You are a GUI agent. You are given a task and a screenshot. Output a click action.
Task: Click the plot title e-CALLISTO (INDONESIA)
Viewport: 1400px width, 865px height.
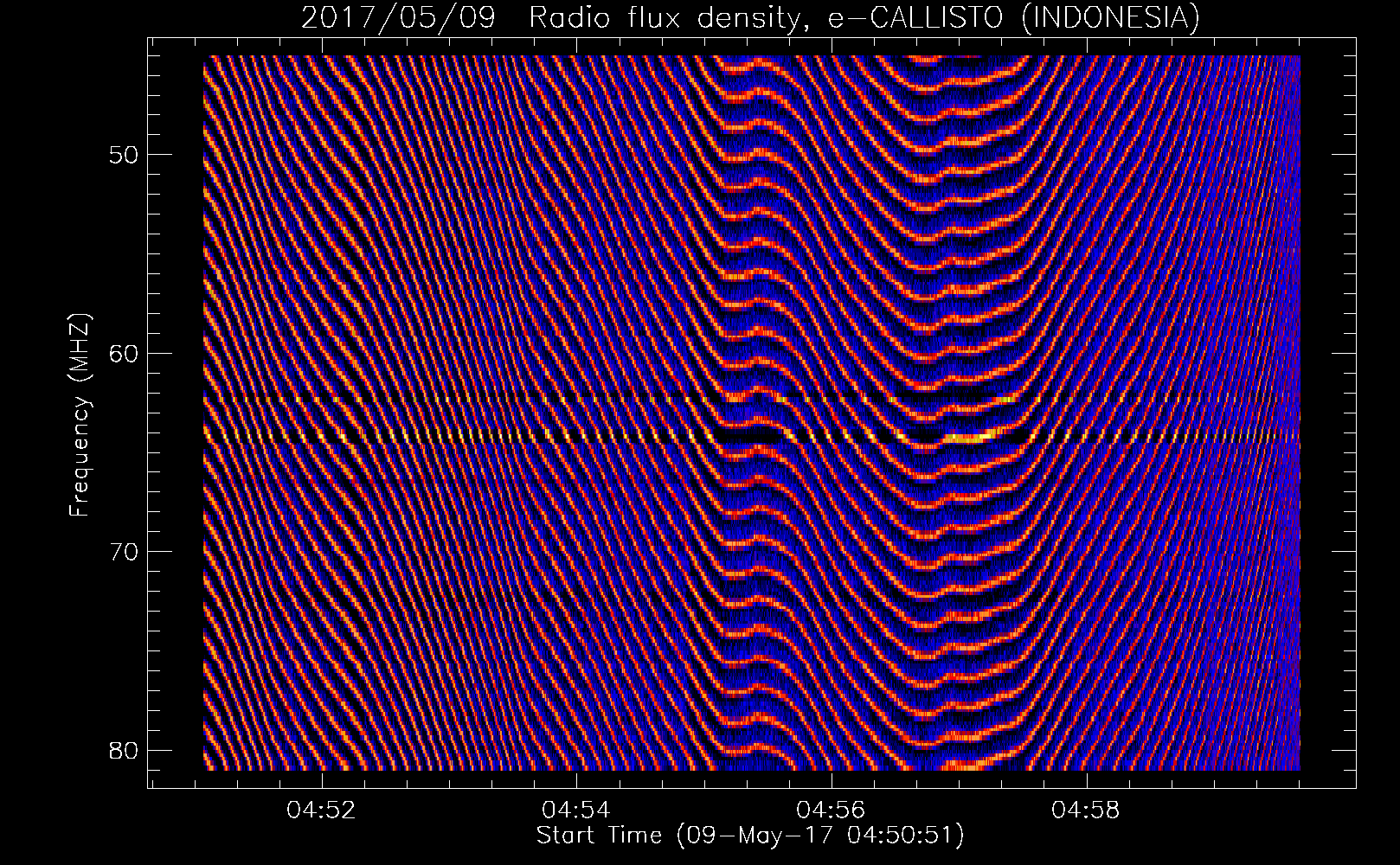[750, 16]
